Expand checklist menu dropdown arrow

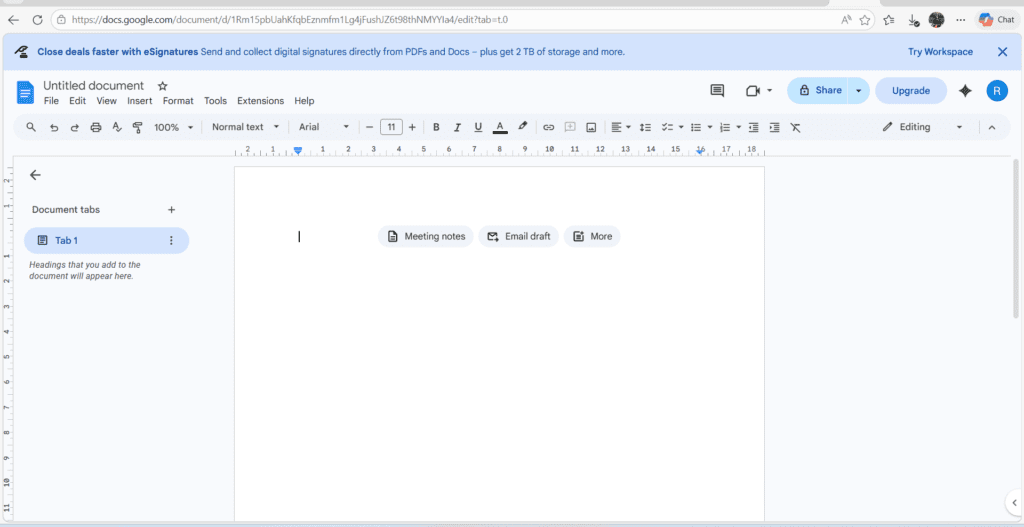click(x=680, y=127)
